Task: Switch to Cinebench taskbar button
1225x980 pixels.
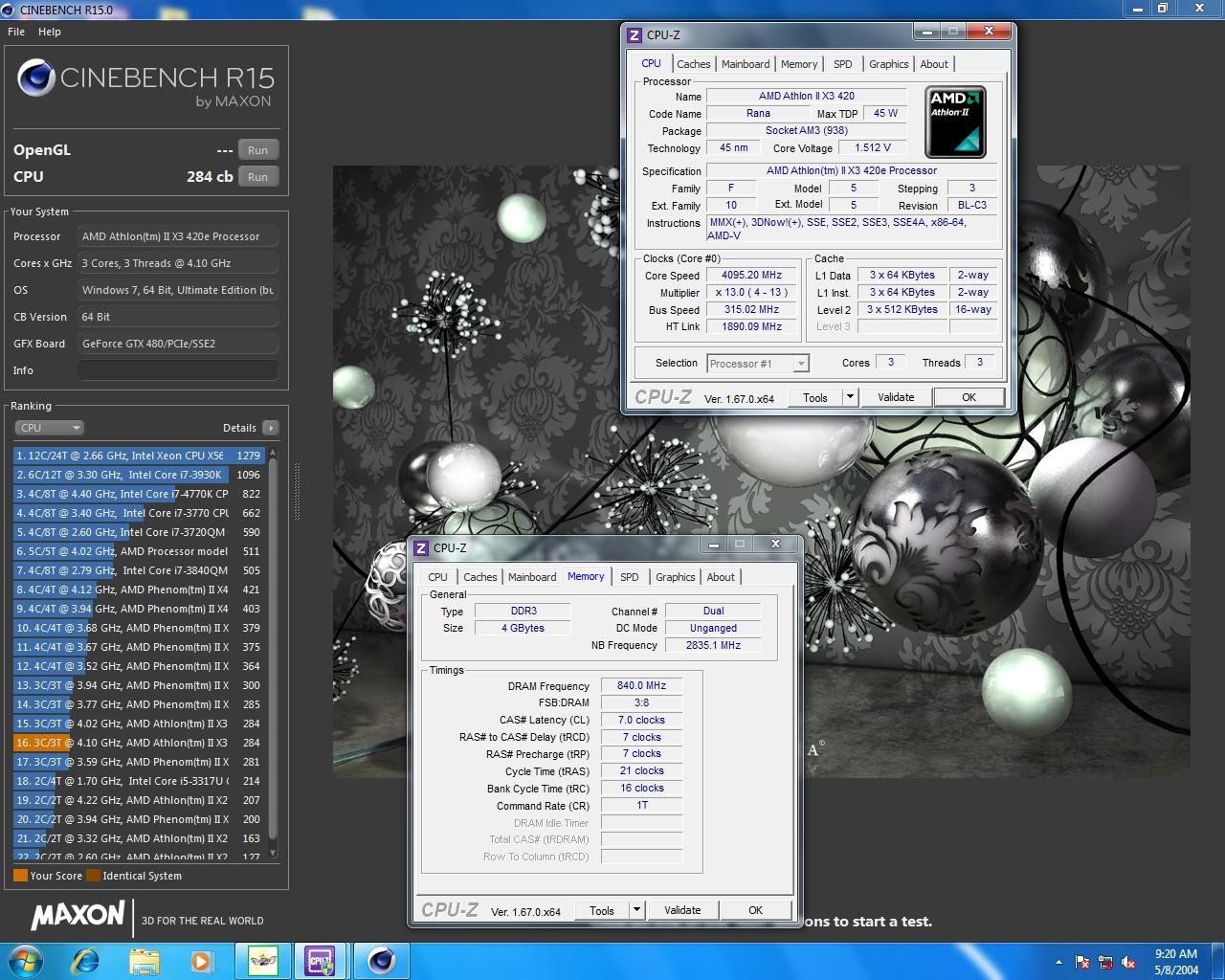Action: click(x=381, y=961)
